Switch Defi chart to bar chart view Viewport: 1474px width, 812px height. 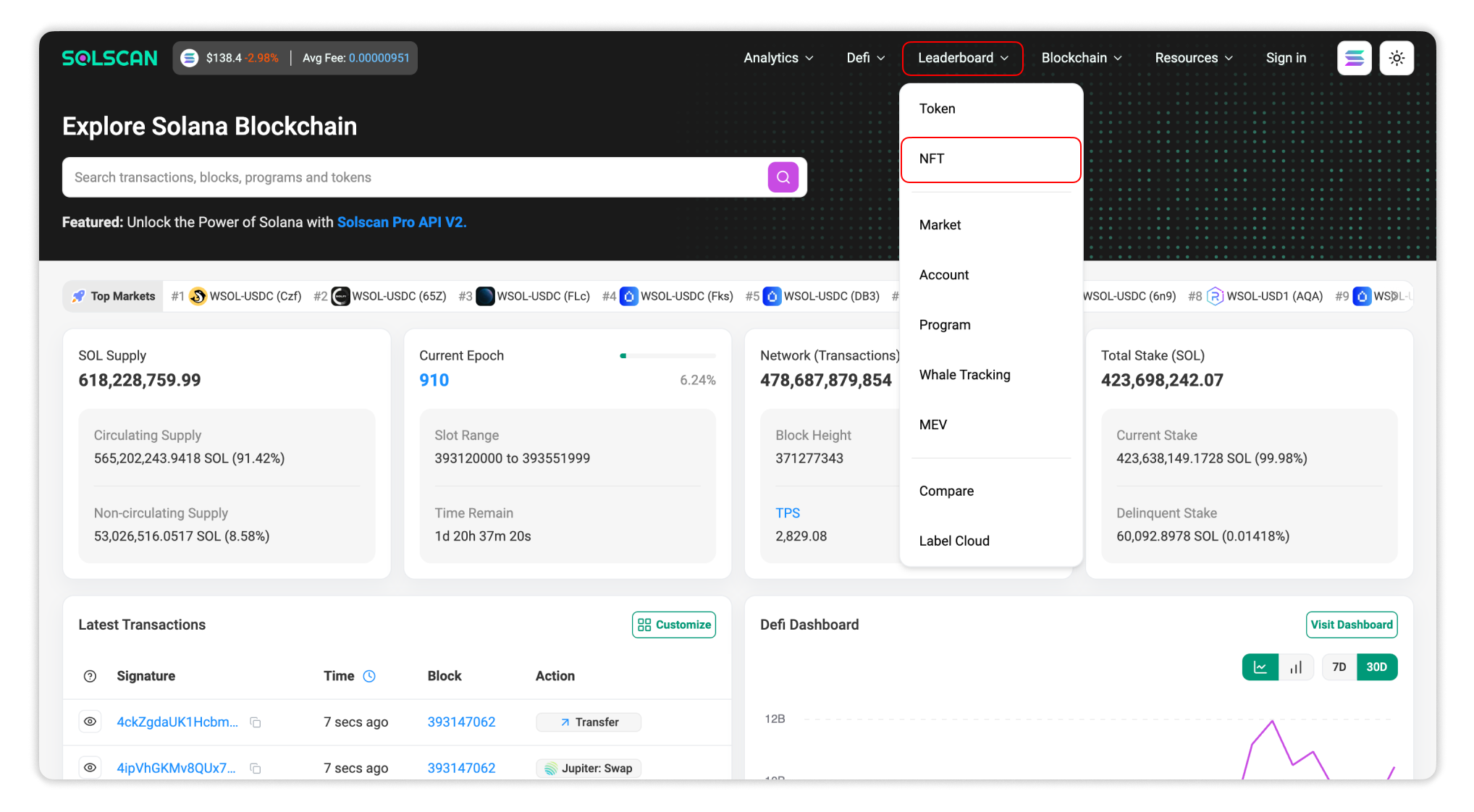click(1297, 667)
